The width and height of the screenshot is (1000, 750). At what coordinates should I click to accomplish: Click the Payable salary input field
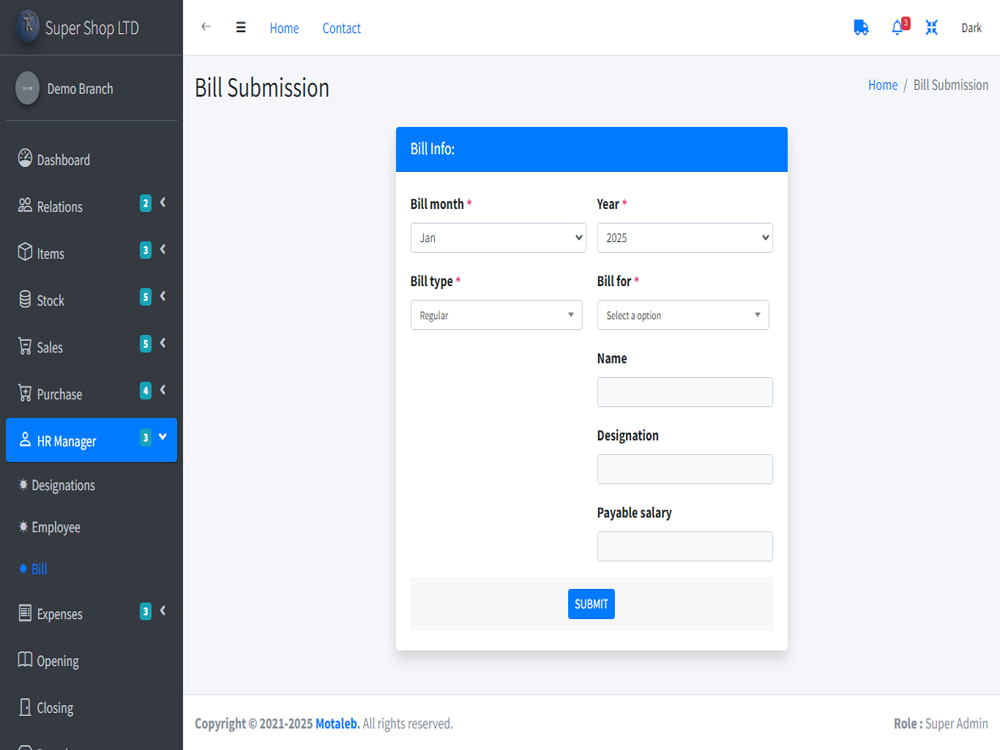pyautogui.click(x=685, y=547)
